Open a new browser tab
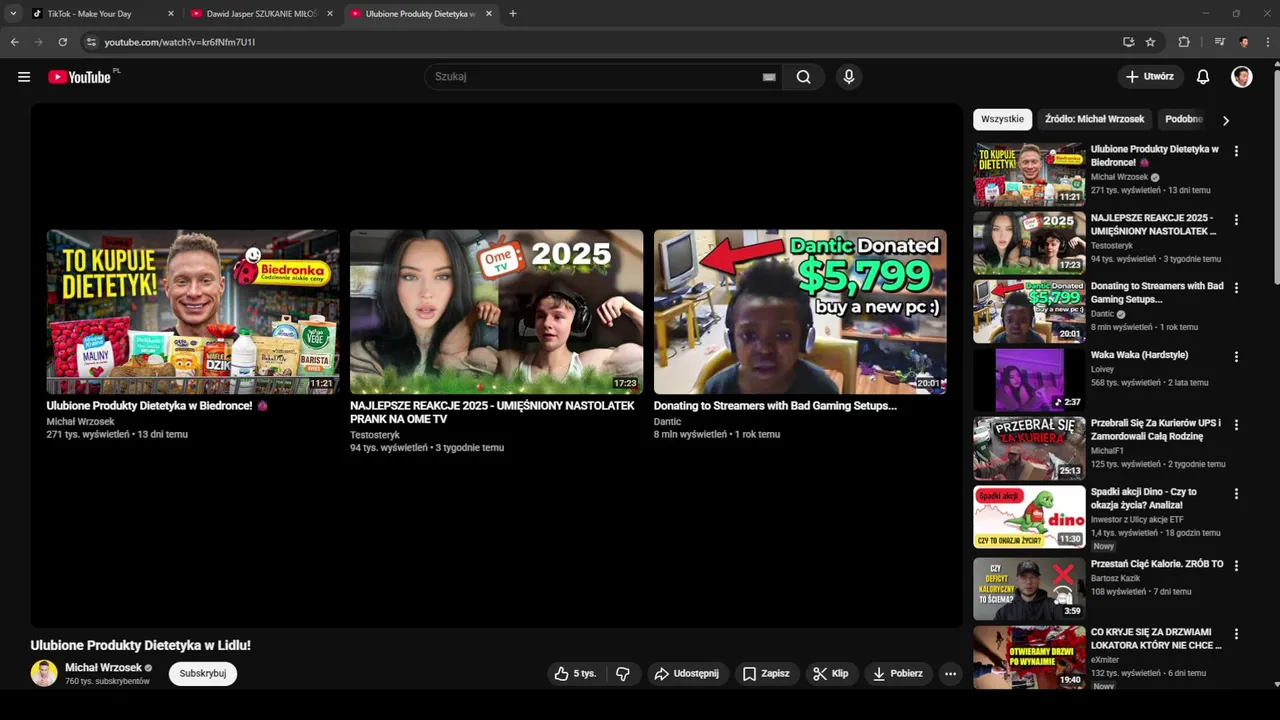 pos(513,14)
